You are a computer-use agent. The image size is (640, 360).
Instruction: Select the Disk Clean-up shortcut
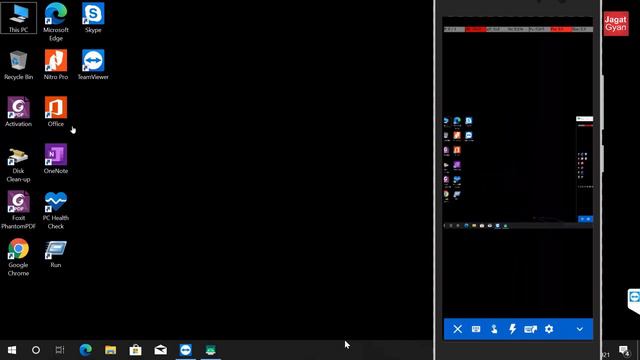click(18, 163)
